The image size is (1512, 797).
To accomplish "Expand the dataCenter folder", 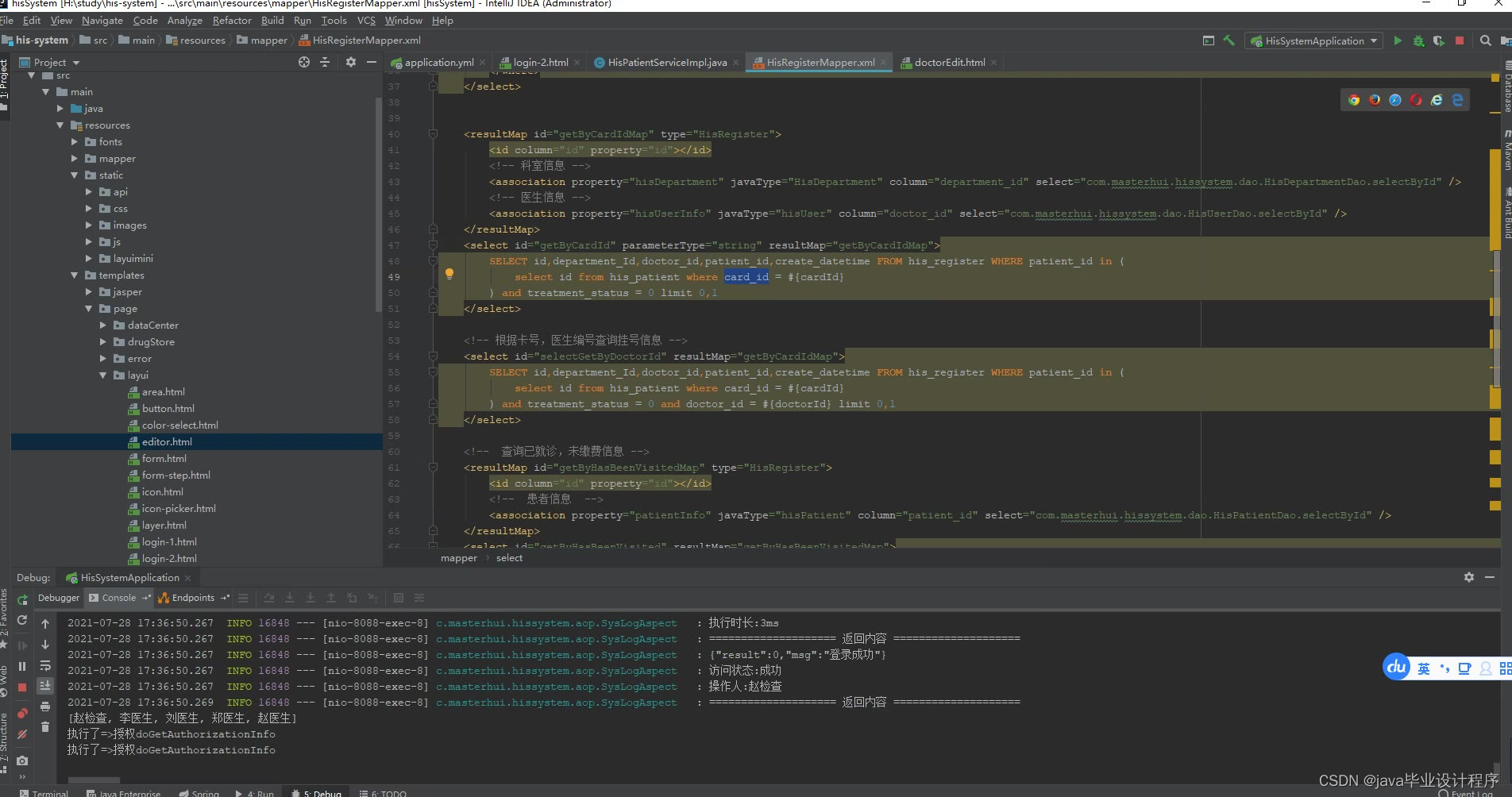I will [103, 325].
